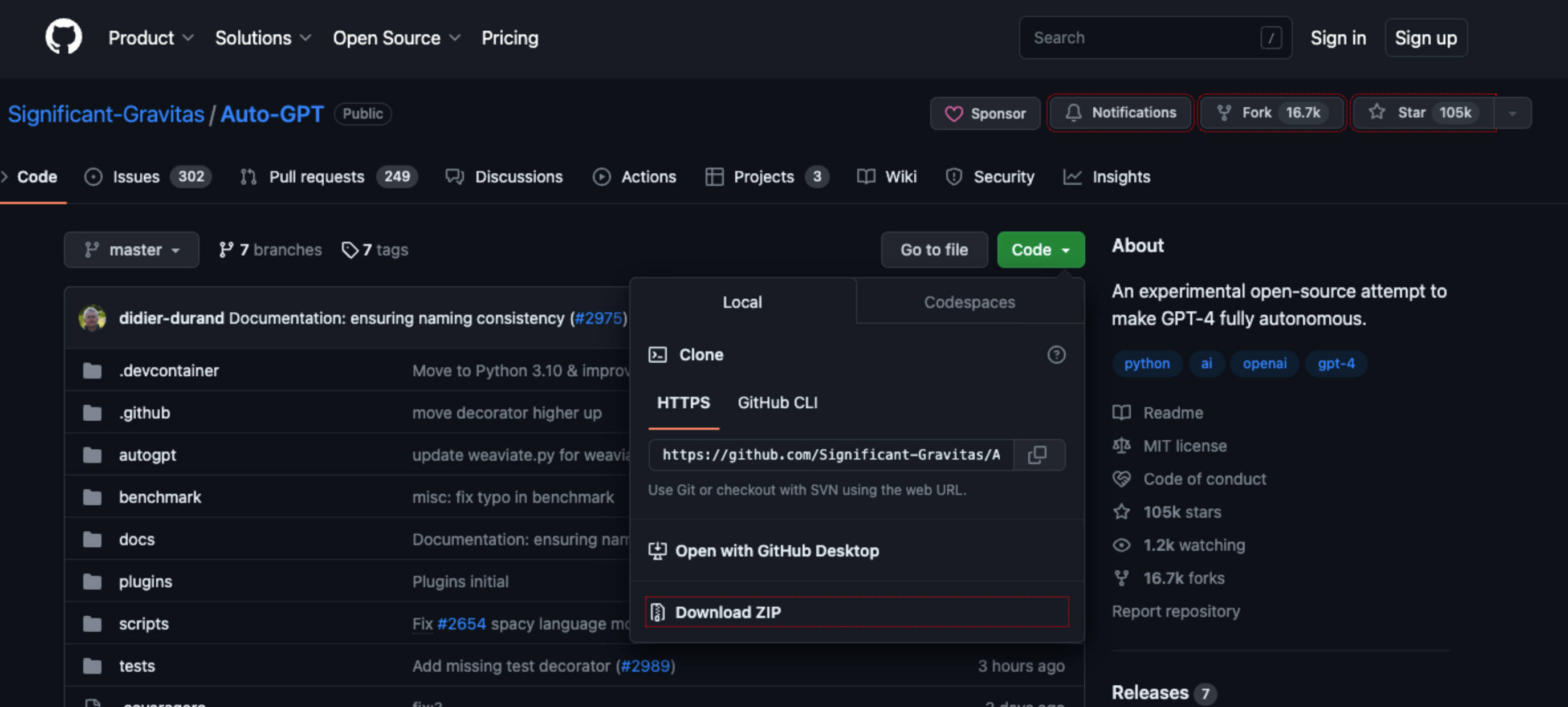The image size is (1568, 707).
Task: Click the HTTPS clone URL field
Action: pos(832,454)
